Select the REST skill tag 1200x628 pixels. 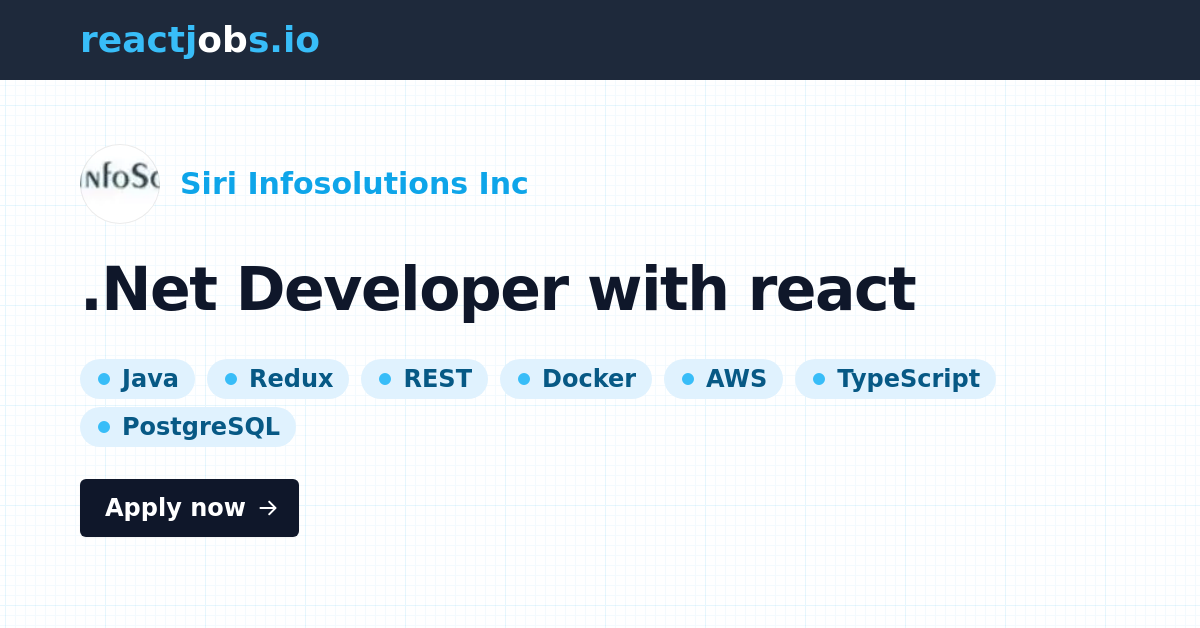coord(424,379)
